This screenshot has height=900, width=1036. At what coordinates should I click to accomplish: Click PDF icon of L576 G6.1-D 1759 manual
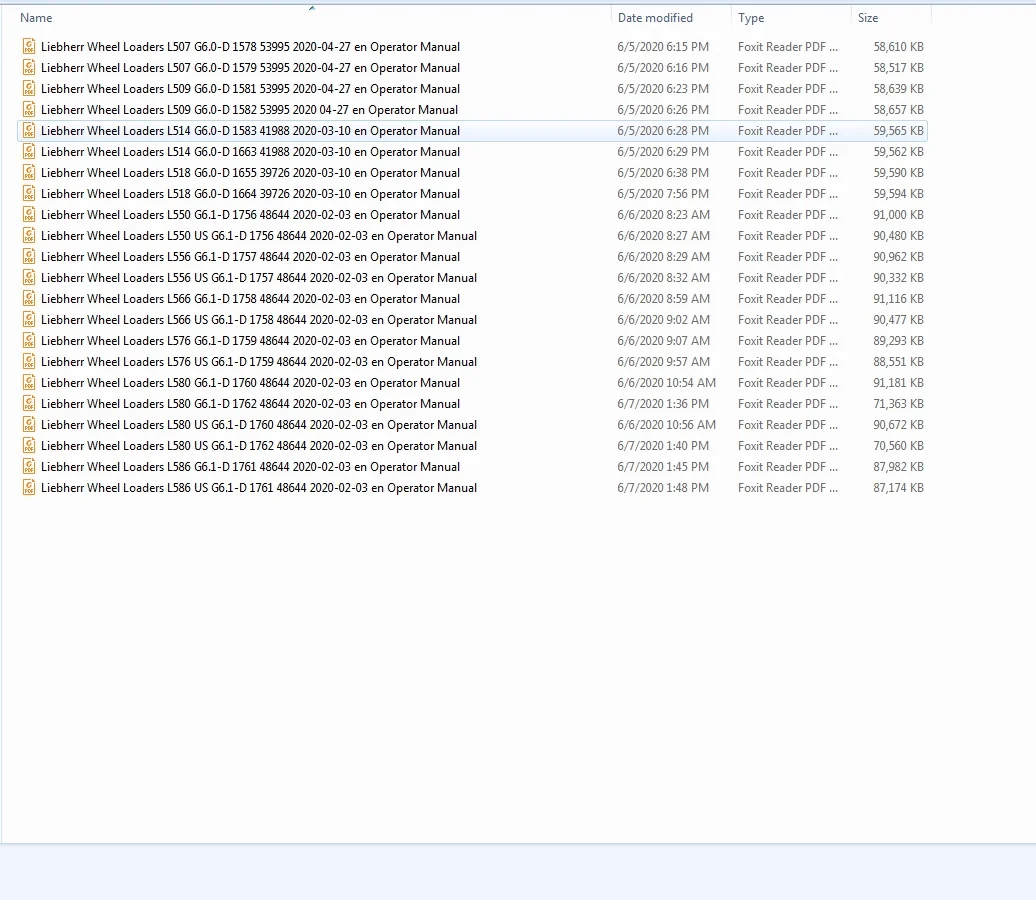[29, 340]
